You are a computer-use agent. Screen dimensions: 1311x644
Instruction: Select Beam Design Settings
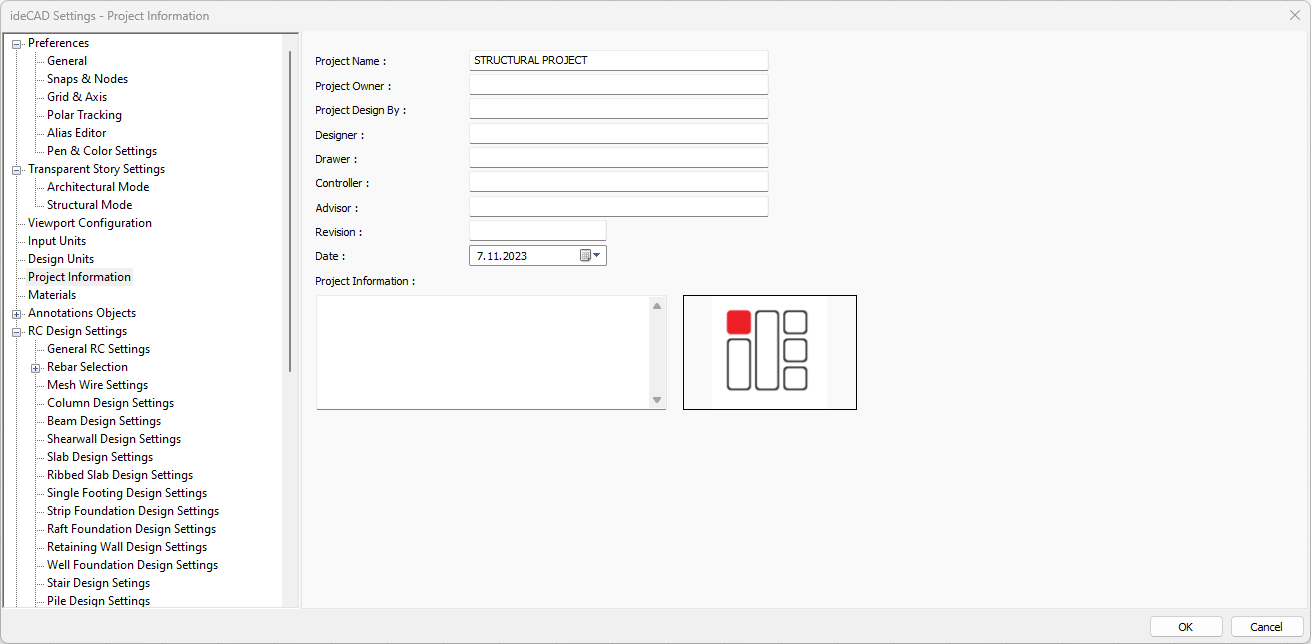point(102,420)
